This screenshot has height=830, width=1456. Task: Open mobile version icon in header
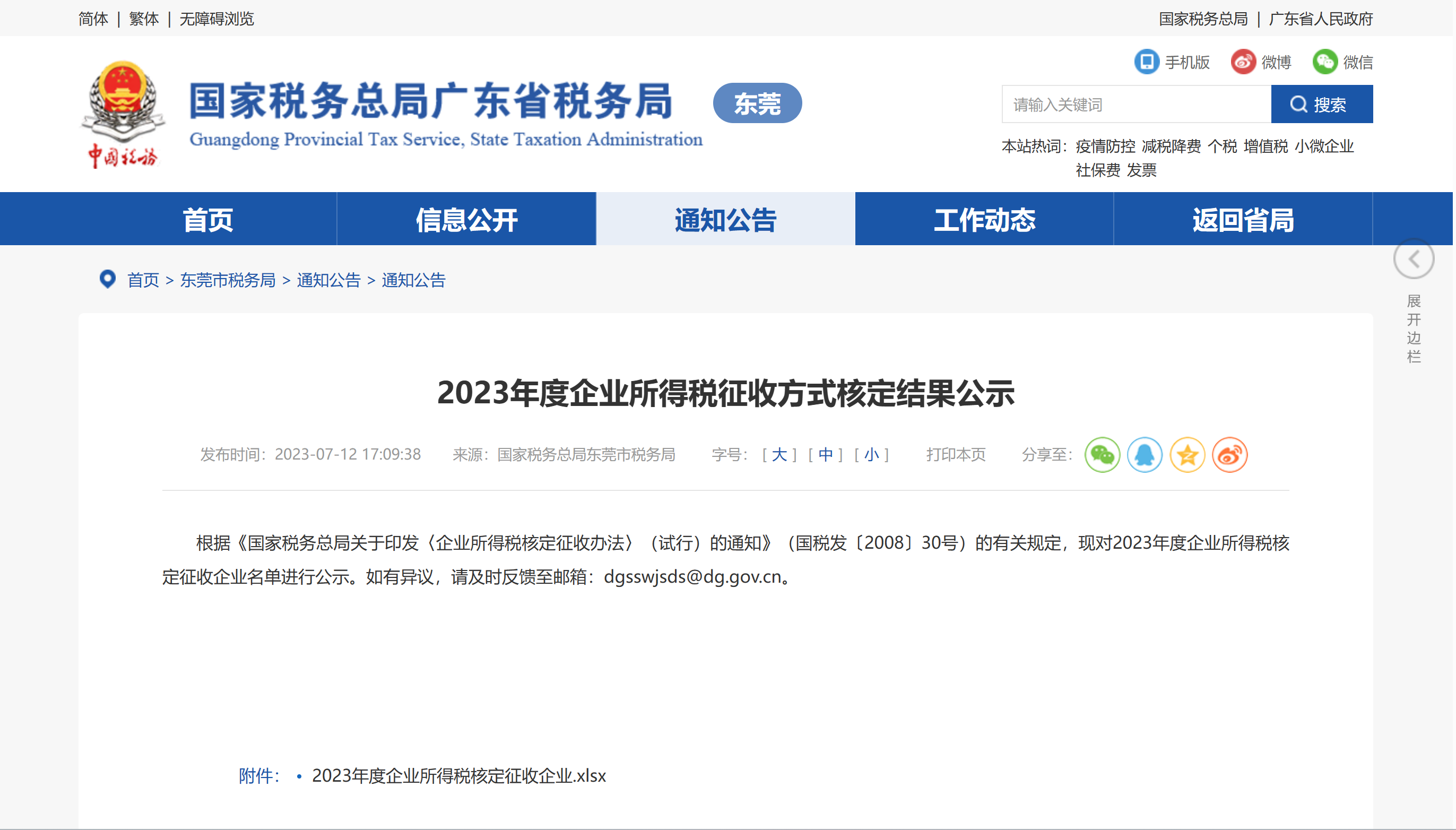coord(1146,62)
